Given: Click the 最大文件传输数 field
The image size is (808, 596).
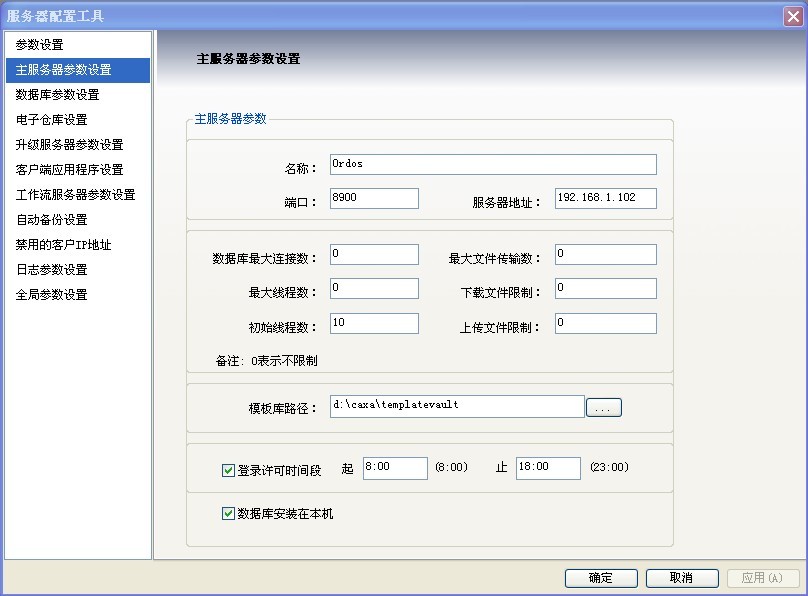Looking at the screenshot, I should point(605,254).
